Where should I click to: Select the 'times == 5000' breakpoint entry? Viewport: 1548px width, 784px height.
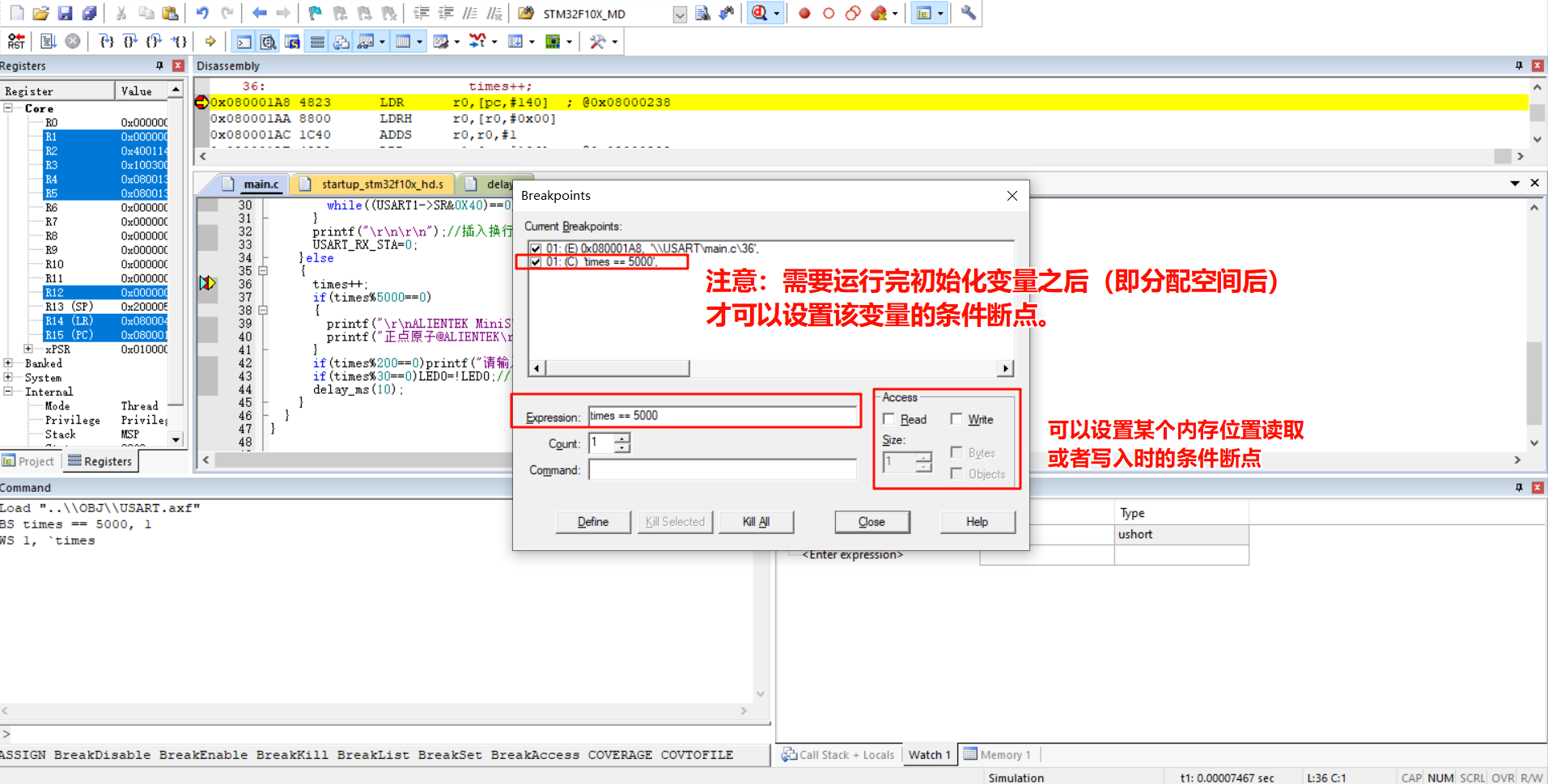pos(602,262)
